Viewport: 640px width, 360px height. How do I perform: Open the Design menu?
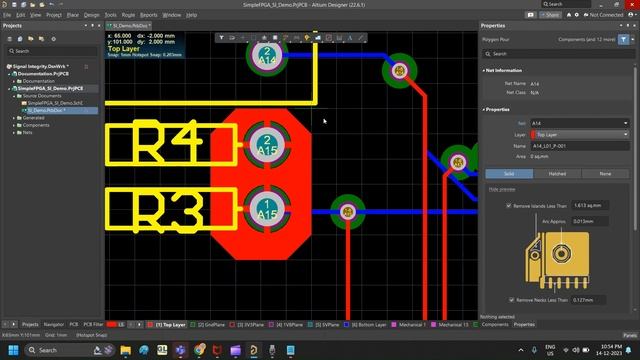[91, 15]
